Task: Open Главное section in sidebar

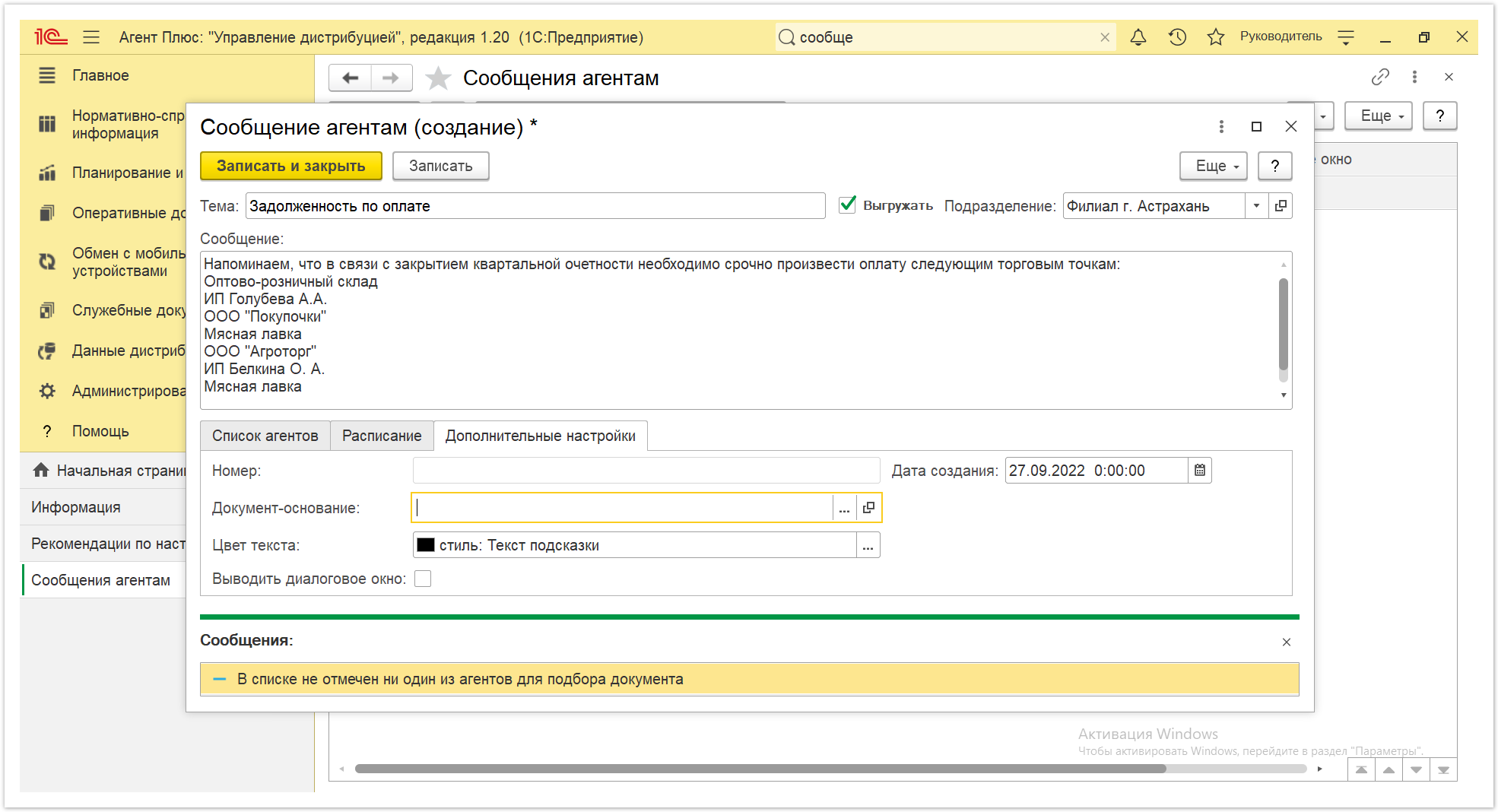Action: click(100, 75)
